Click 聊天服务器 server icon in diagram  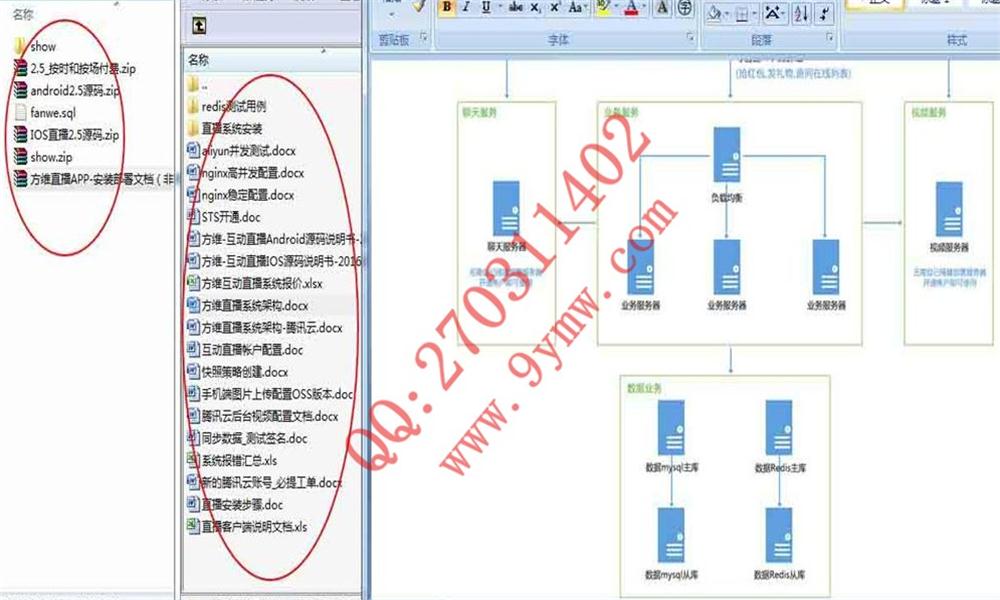506,209
